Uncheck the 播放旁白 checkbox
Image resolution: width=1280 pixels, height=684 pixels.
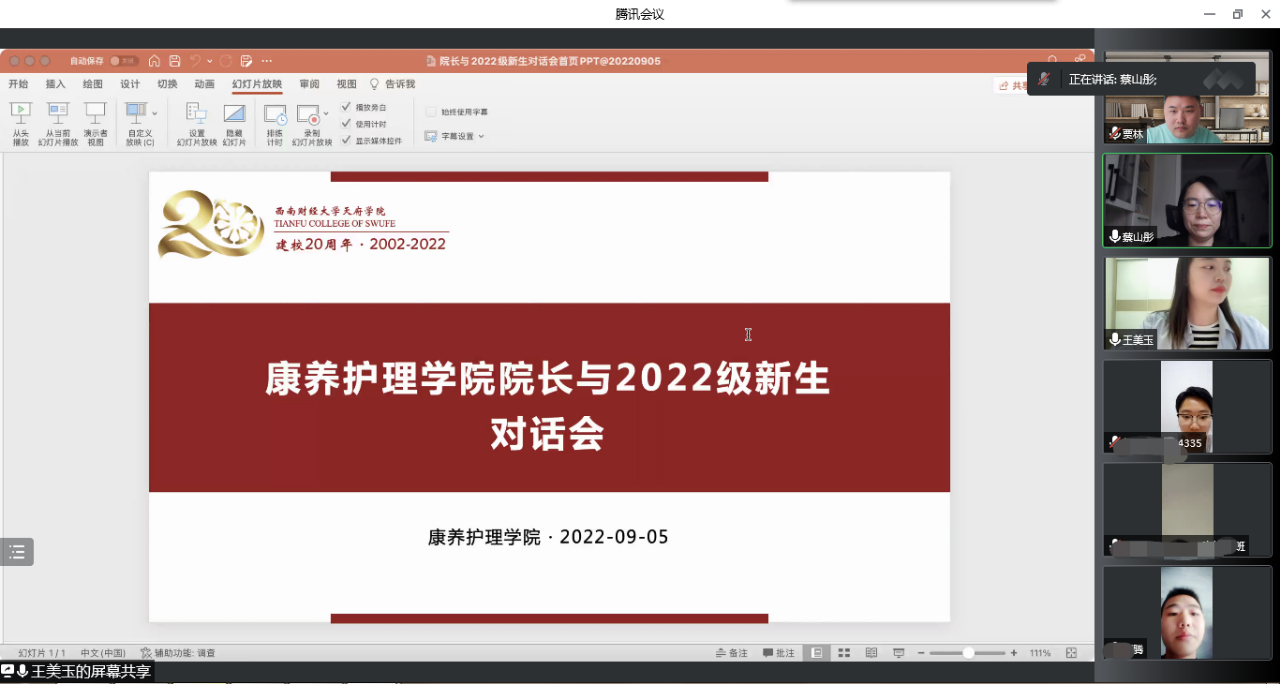(x=346, y=107)
